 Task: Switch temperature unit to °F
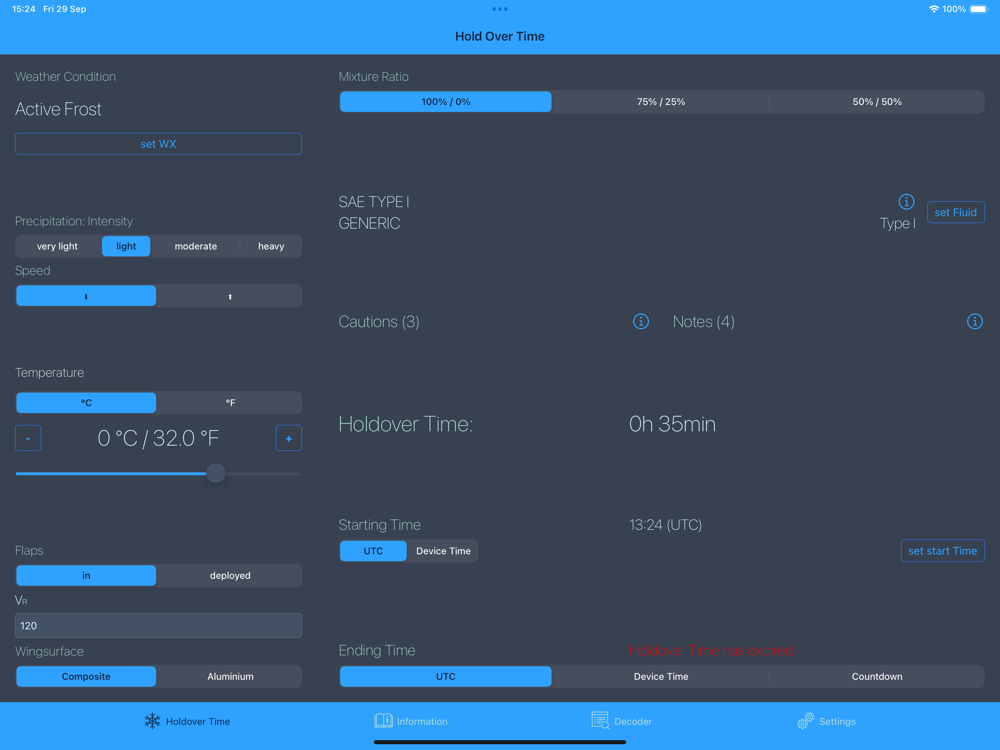tap(230, 403)
